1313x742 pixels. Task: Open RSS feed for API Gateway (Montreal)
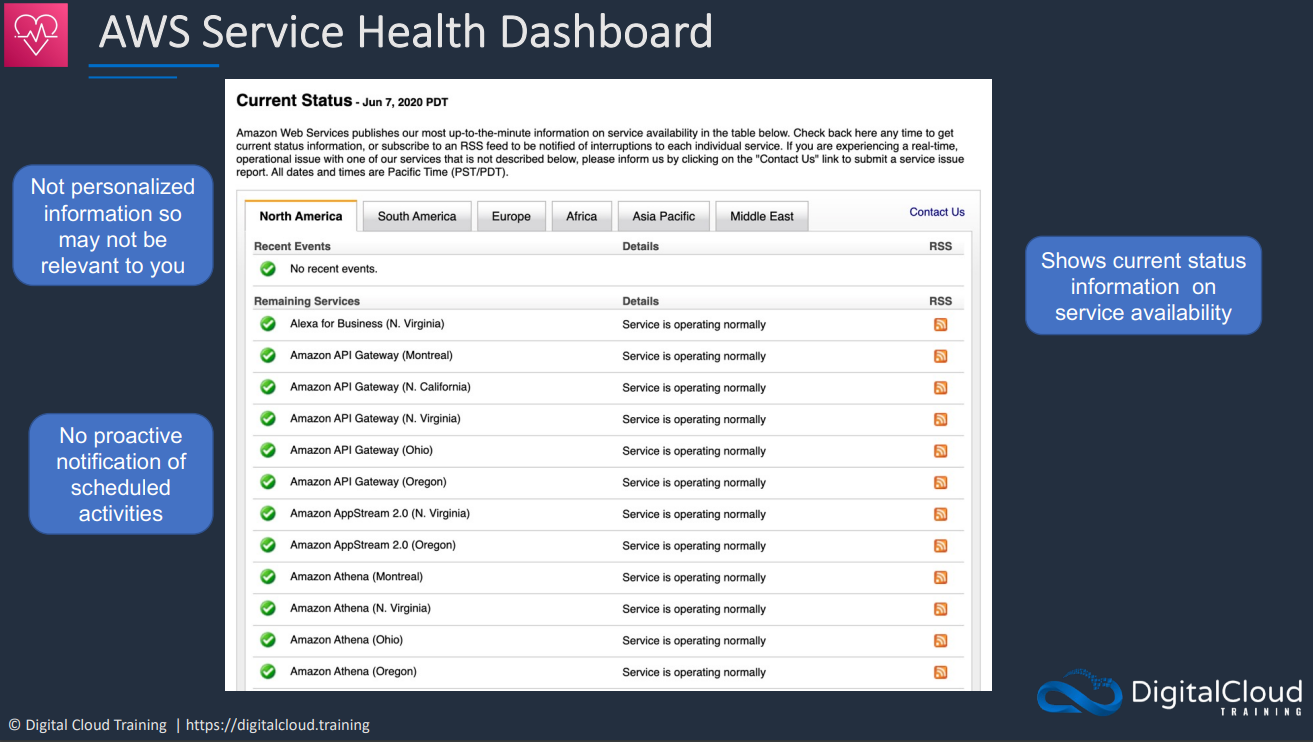click(940, 356)
